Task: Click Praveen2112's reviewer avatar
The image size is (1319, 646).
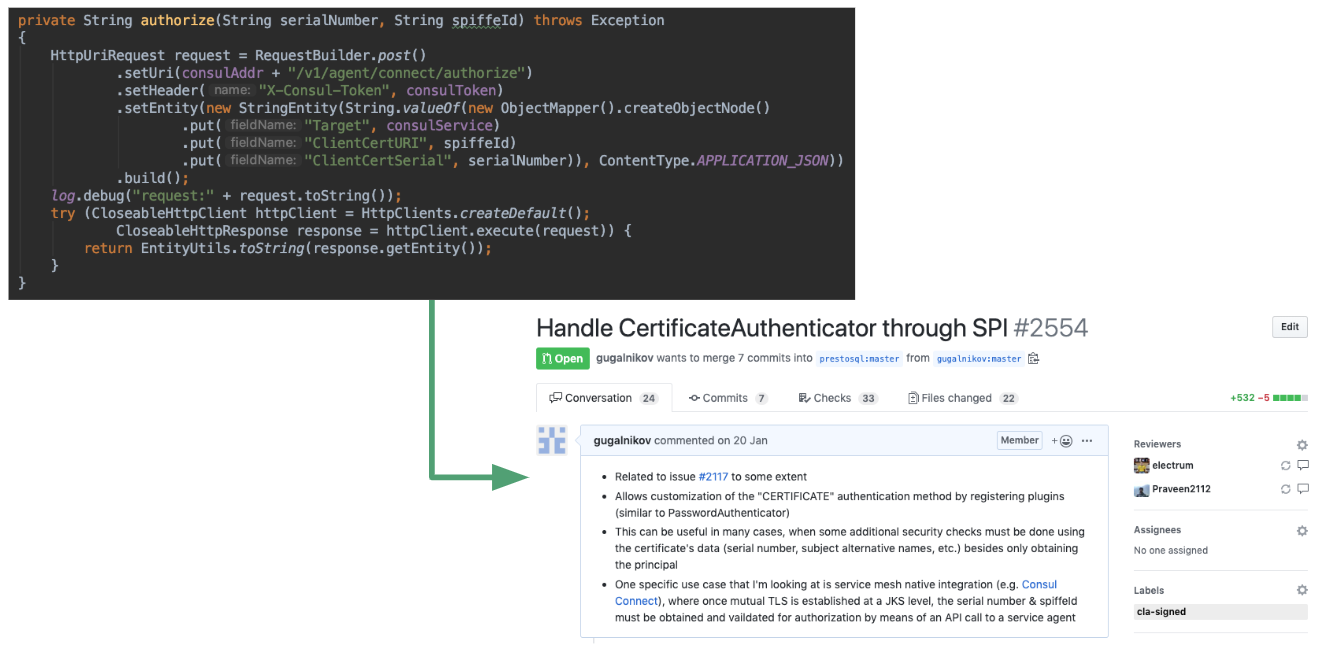Action: click(x=1141, y=490)
